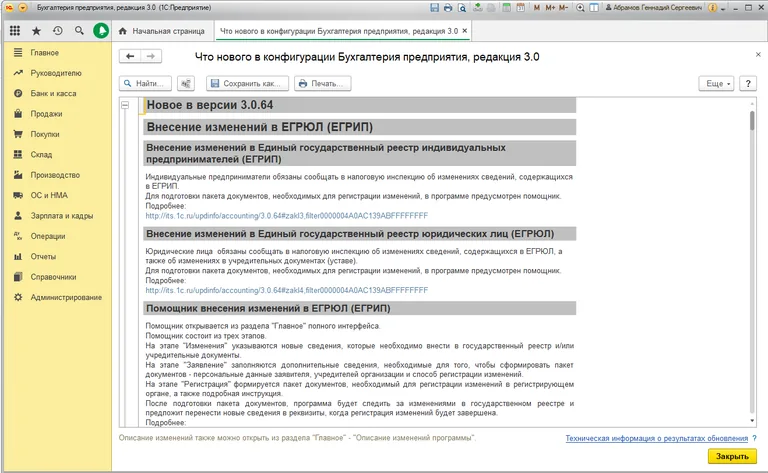This screenshot has height=473, width=768.
Task: Expand the 'Еще' dropdown menu
Action: click(x=718, y=84)
